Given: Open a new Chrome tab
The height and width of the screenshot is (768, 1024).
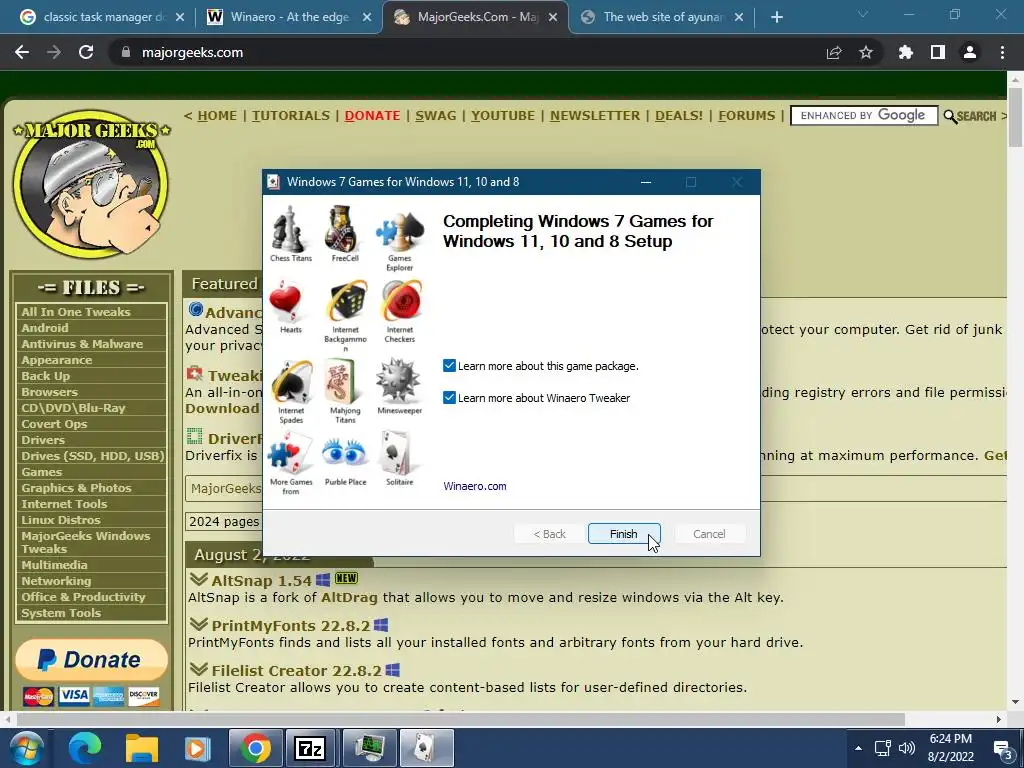Looking at the screenshot, I should point(776,17).
